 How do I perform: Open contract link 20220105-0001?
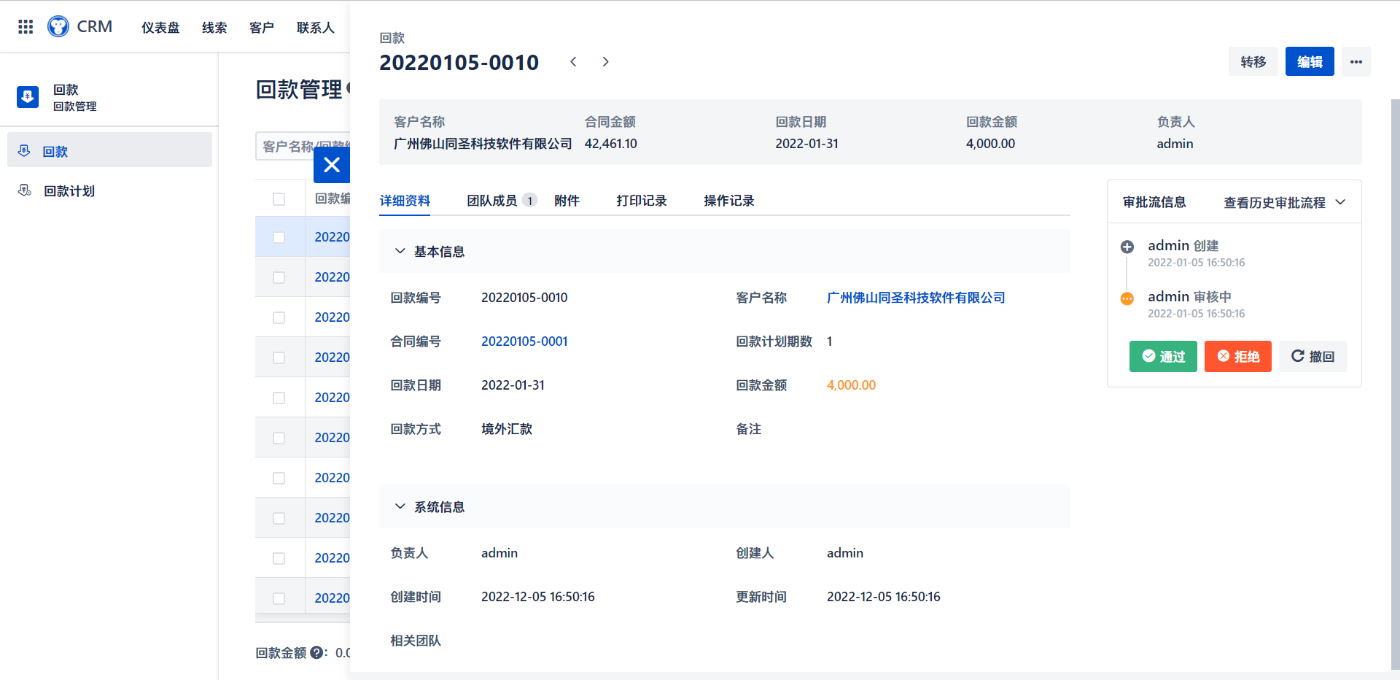coord(524,341)
